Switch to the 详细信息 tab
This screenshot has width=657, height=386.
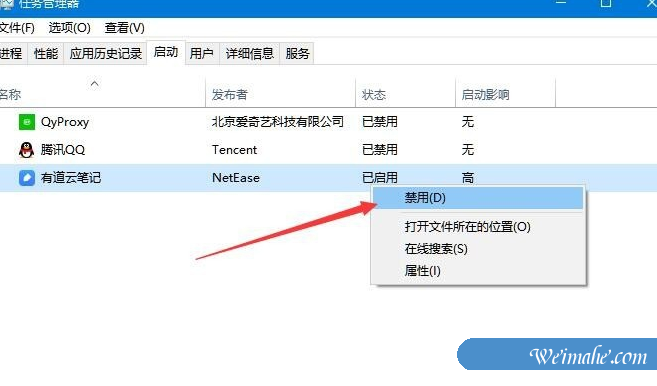250,54
